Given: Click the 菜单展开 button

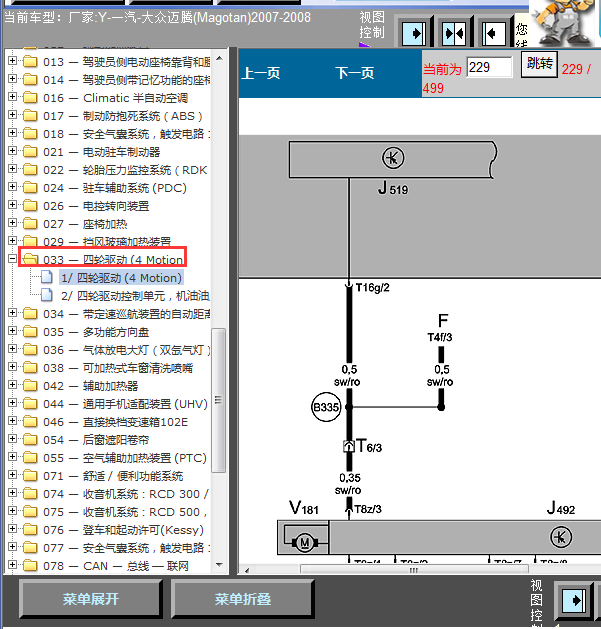Looking at the screenshot, I should [x=91, y=599].
